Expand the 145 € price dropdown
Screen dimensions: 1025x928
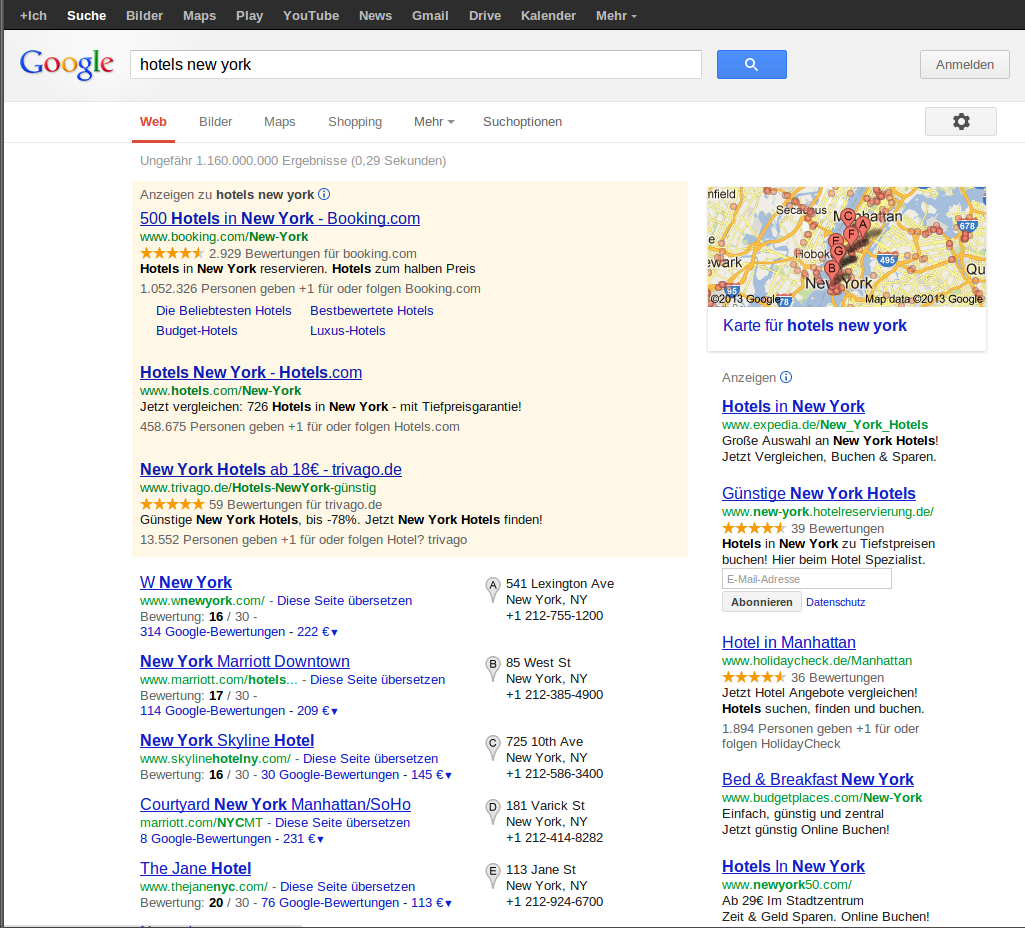(x=448, y=775)
